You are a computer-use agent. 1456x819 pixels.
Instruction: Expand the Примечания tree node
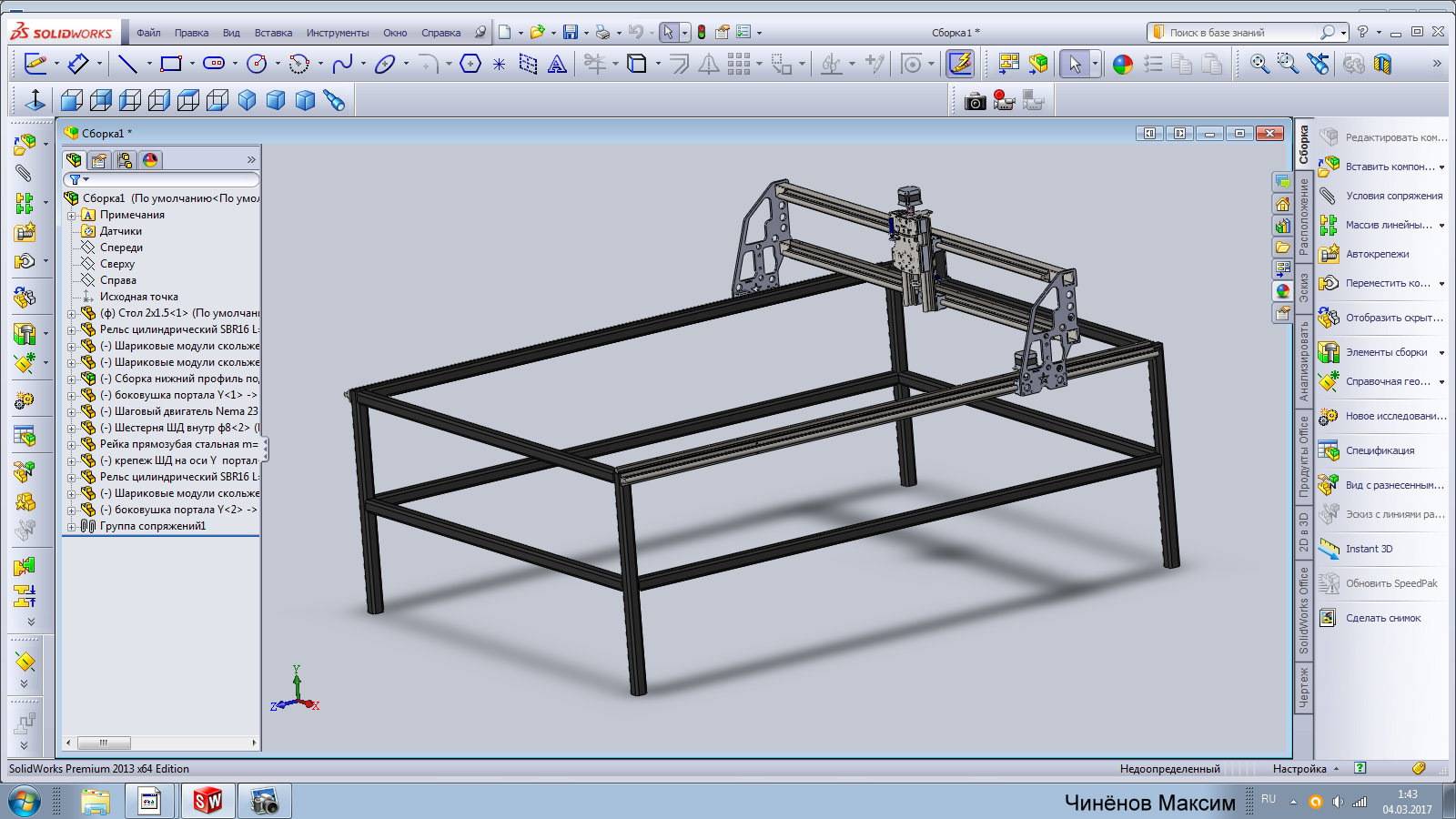(x=72, y=216)
